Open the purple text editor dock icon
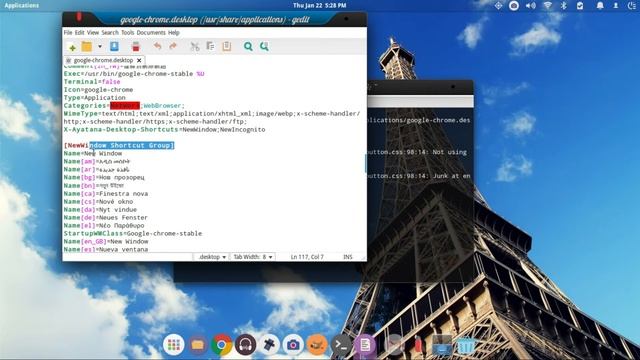The height and width of the screenshot is (360, 640). click(365, 345)
